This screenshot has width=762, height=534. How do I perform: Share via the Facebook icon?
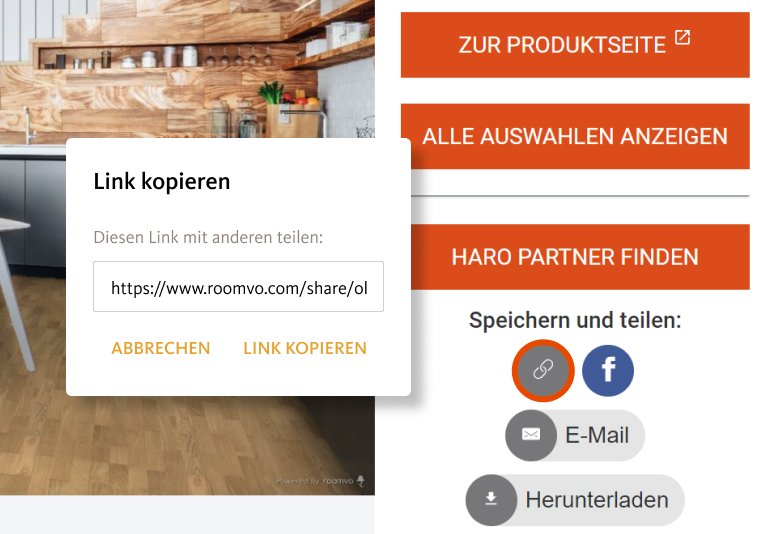[x=608, y=370]
